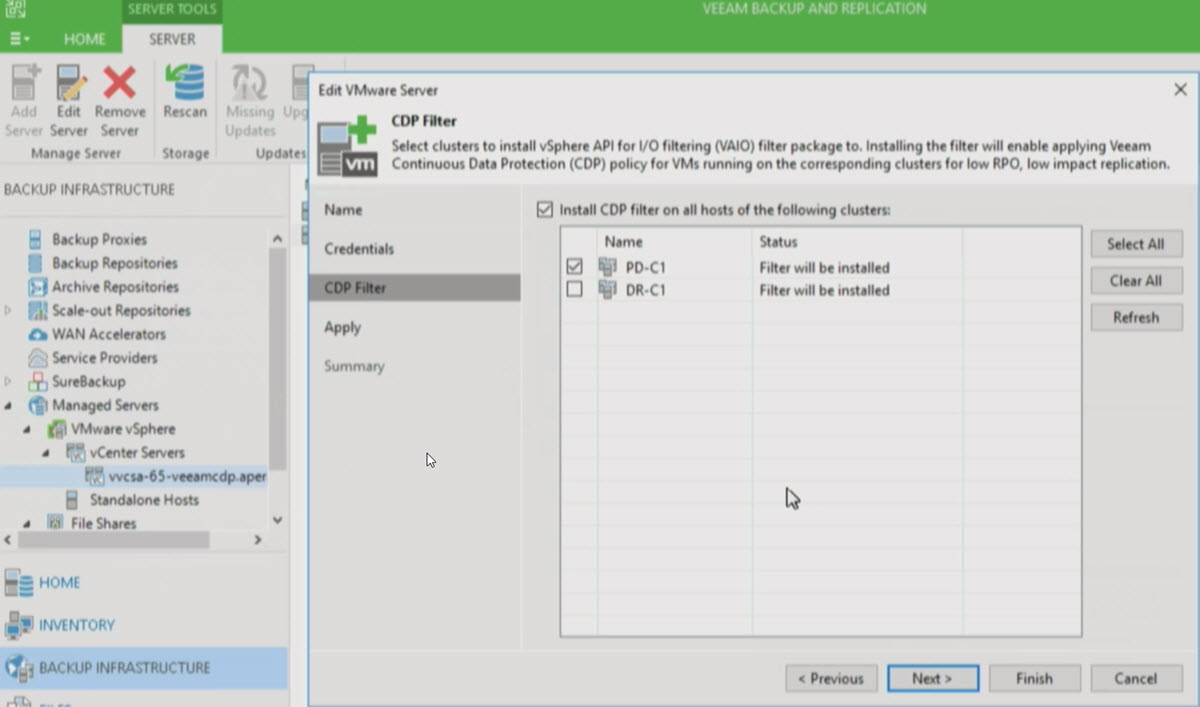
Task: Toggle Install CDP filter on all hosts
Action: (545, 210)
